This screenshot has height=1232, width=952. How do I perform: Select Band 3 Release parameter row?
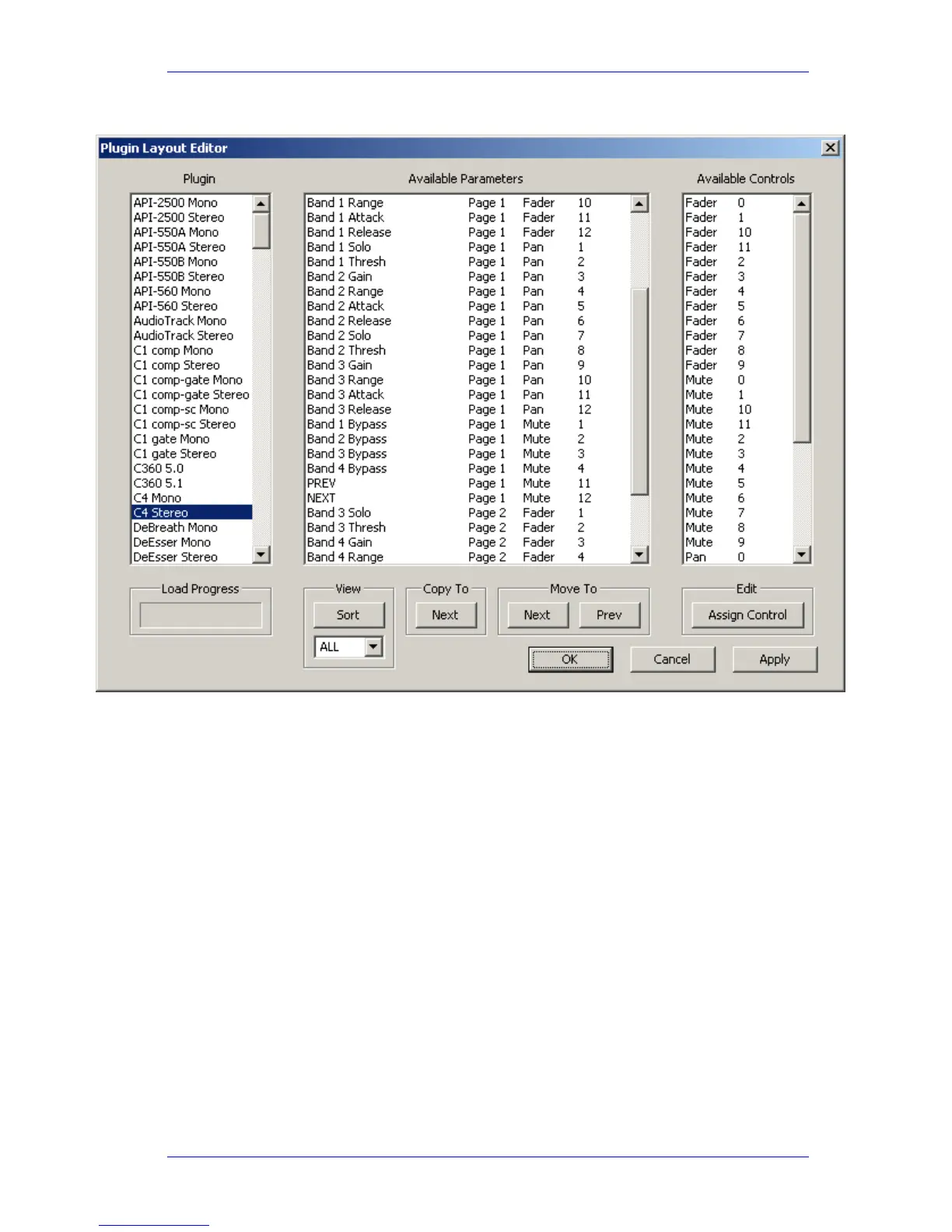[467, 410]
